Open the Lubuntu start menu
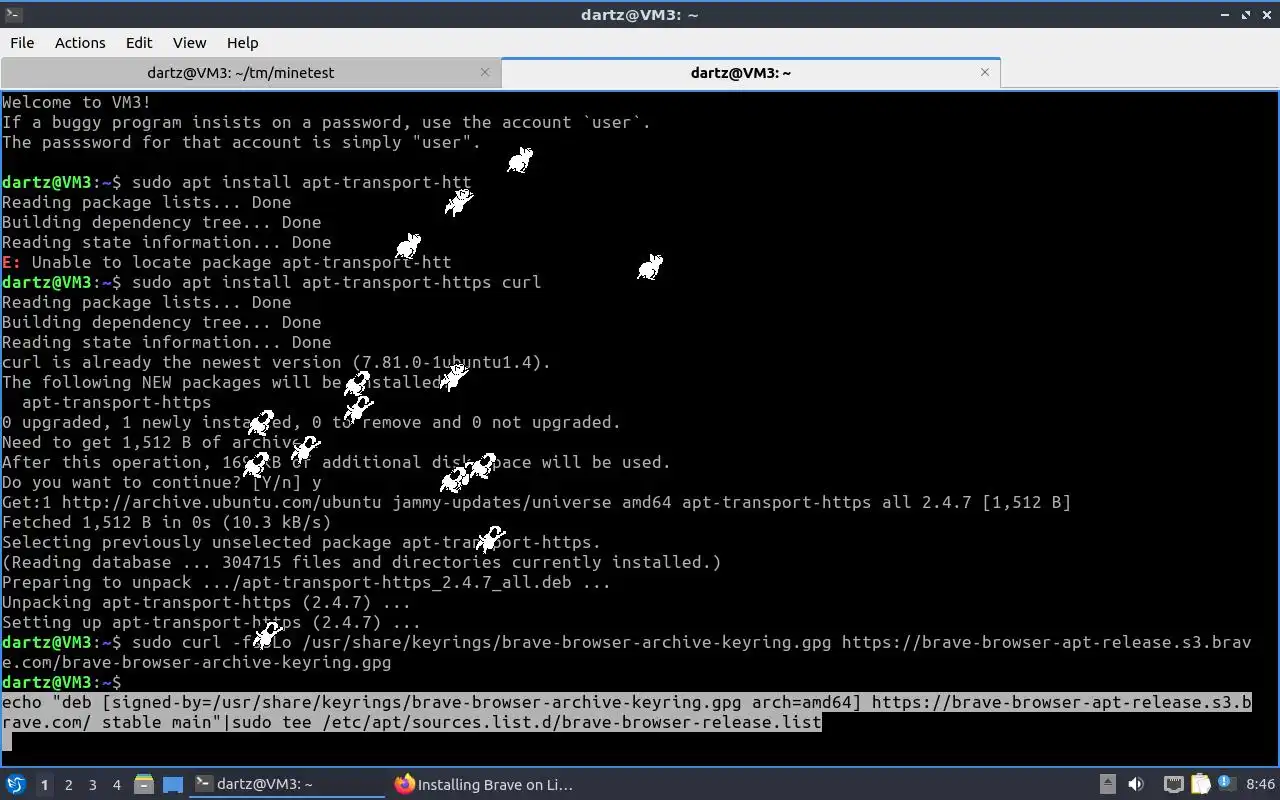1280x800 pixels. click(15, 785)
